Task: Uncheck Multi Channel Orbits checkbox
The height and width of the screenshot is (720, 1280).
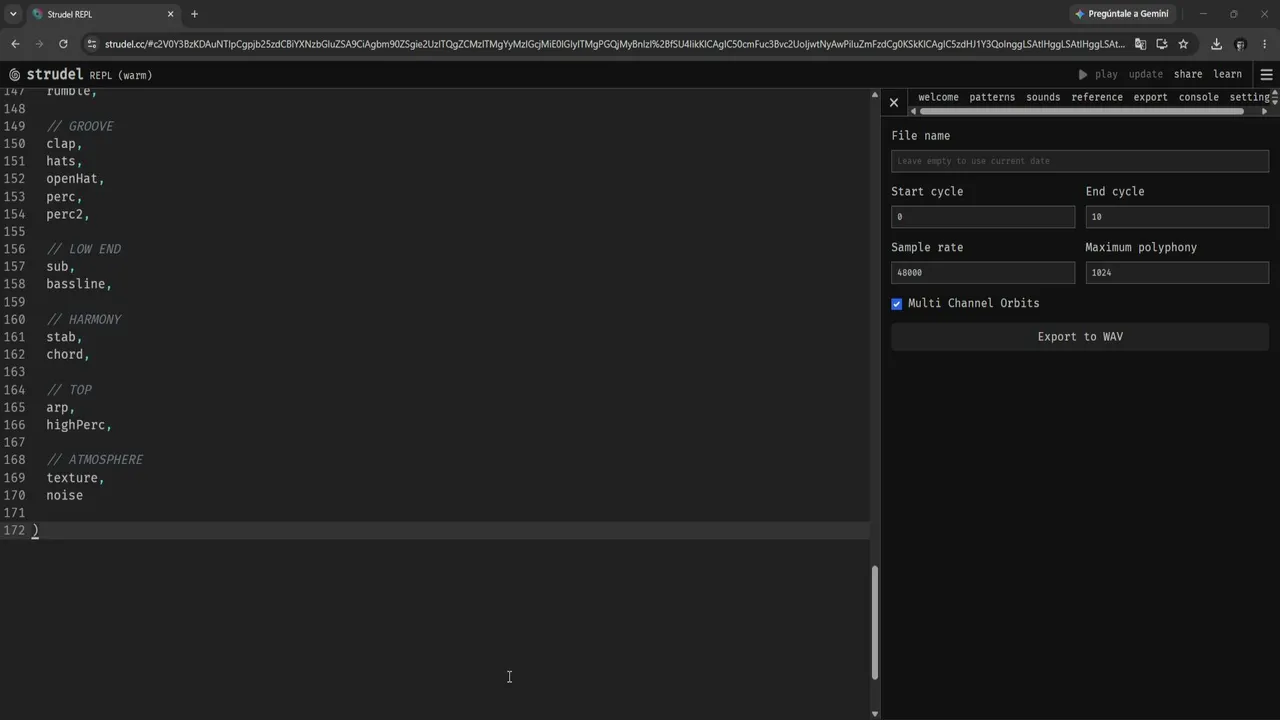Action: 897,304
